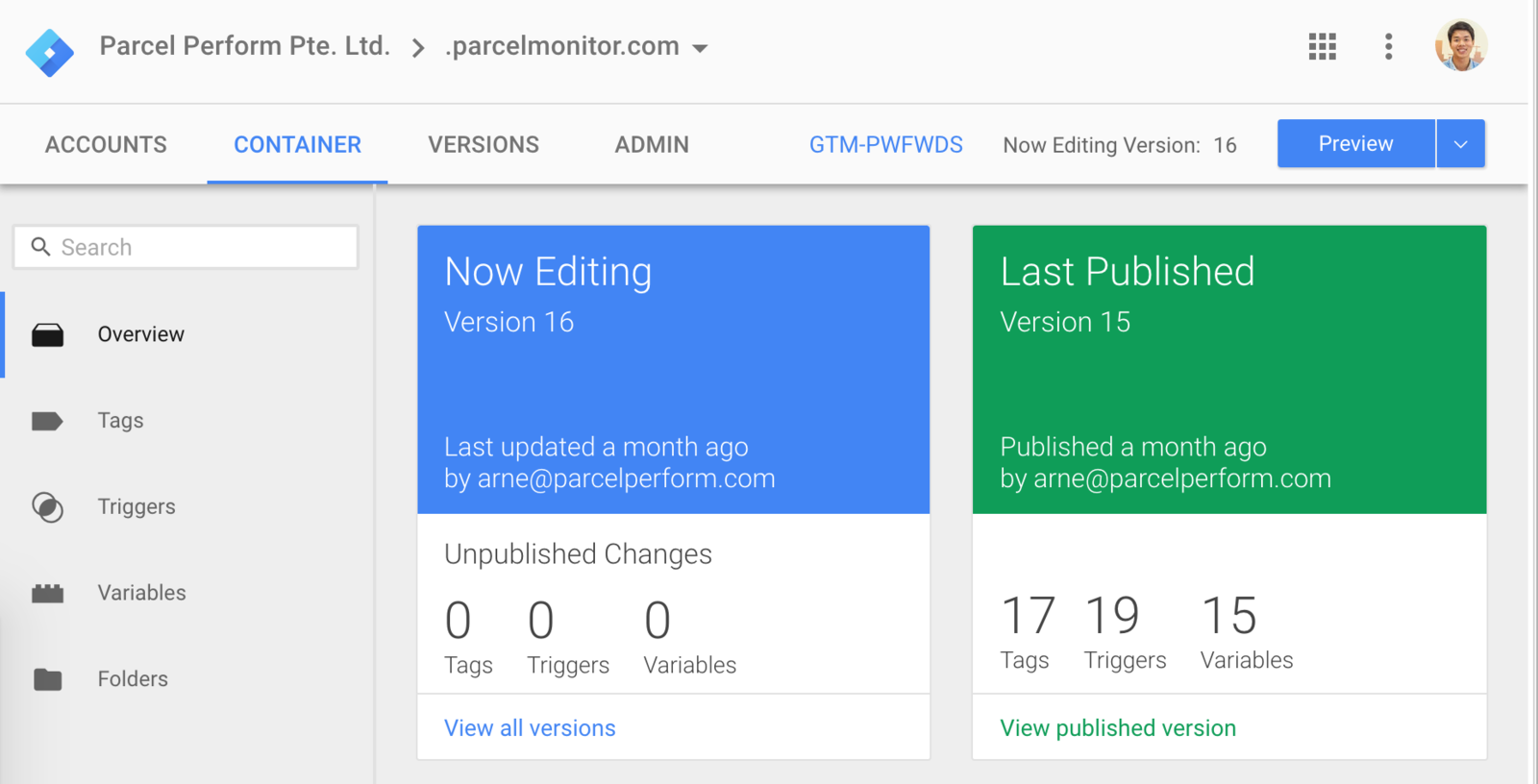Go to the ADMIN tab
The width and height of the screenshot is (1538, 784).
pyautogui.click(x=652, y=144)
